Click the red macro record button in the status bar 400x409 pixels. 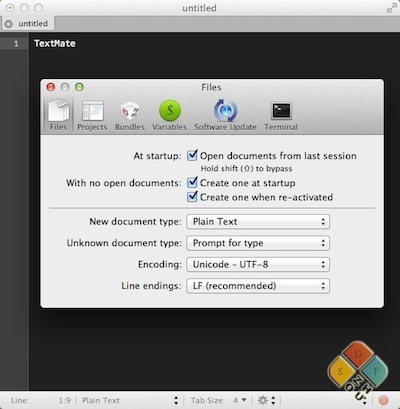[383, 400]
